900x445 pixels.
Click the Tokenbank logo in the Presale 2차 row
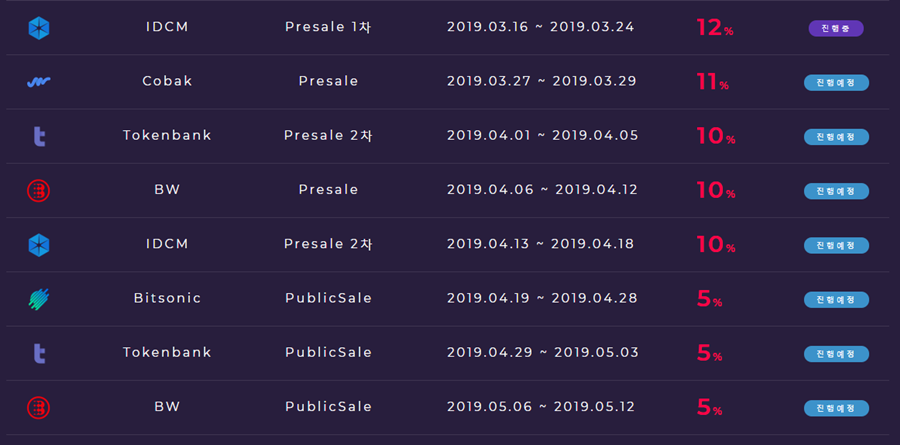(x=39, y=136)
